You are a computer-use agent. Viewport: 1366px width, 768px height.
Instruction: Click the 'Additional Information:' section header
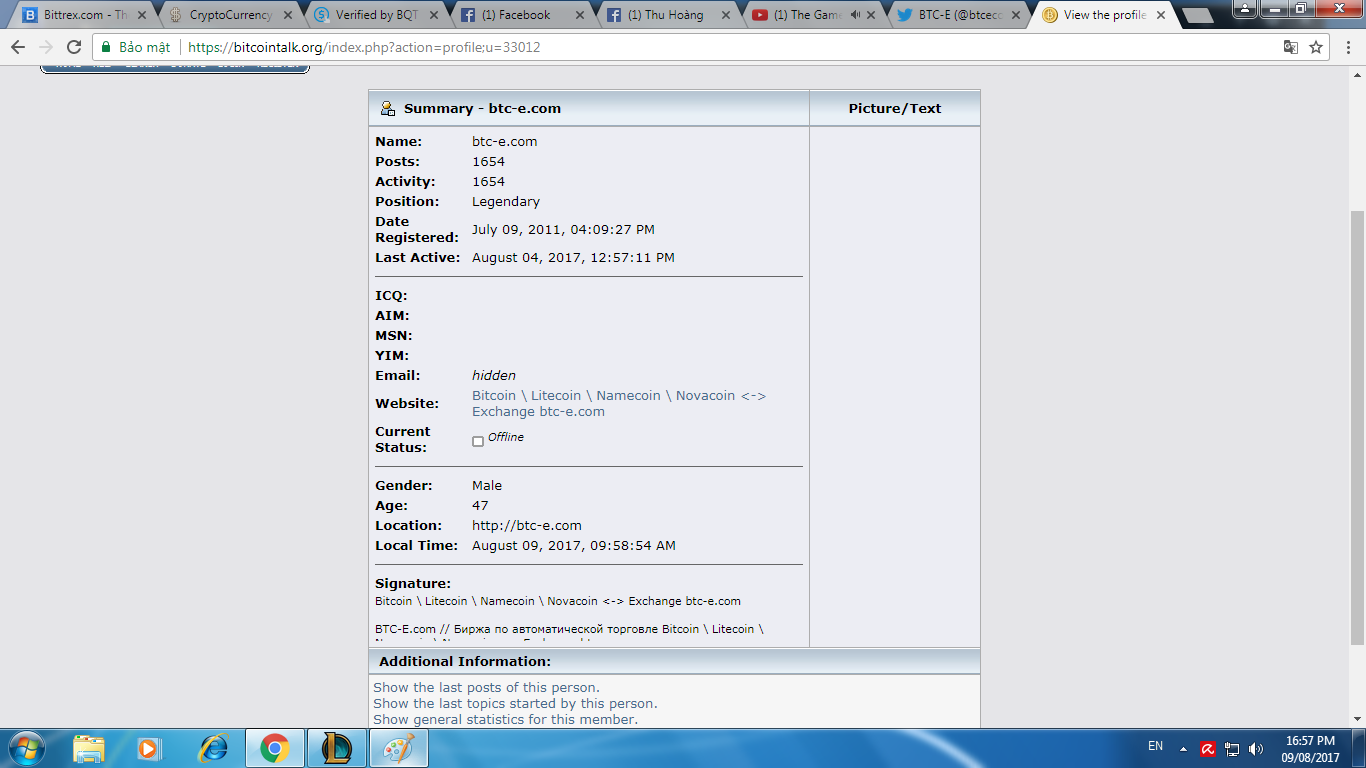465,661
